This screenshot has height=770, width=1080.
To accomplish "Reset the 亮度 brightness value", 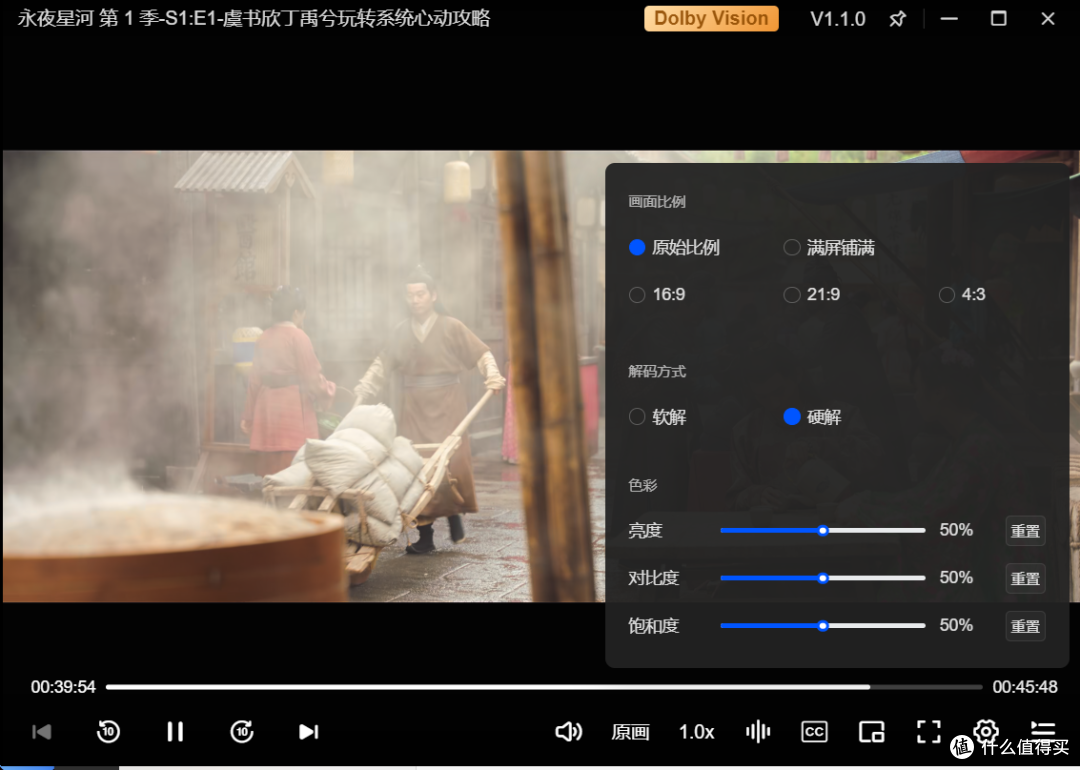I will click(x=1025, y=531).
